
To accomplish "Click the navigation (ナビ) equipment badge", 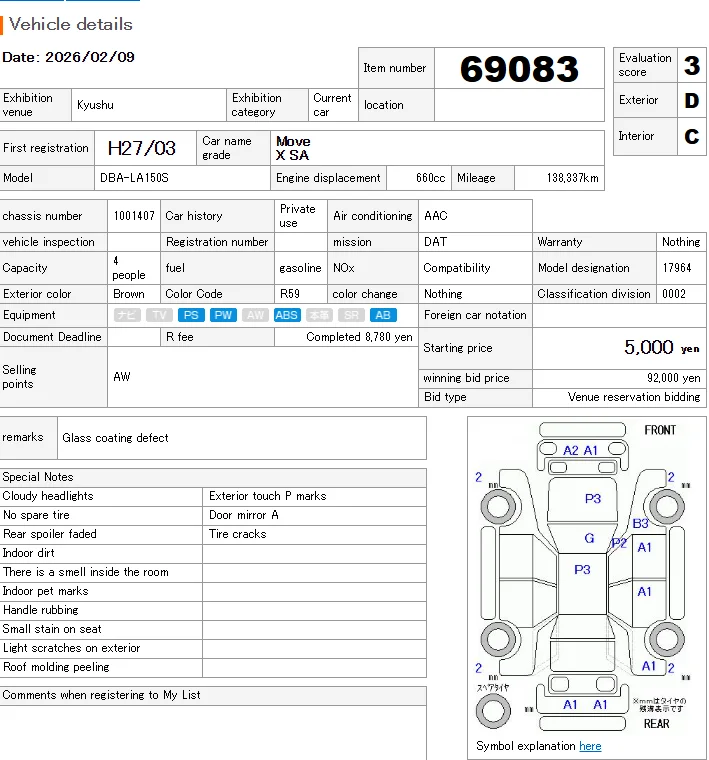I will point(127,315).
